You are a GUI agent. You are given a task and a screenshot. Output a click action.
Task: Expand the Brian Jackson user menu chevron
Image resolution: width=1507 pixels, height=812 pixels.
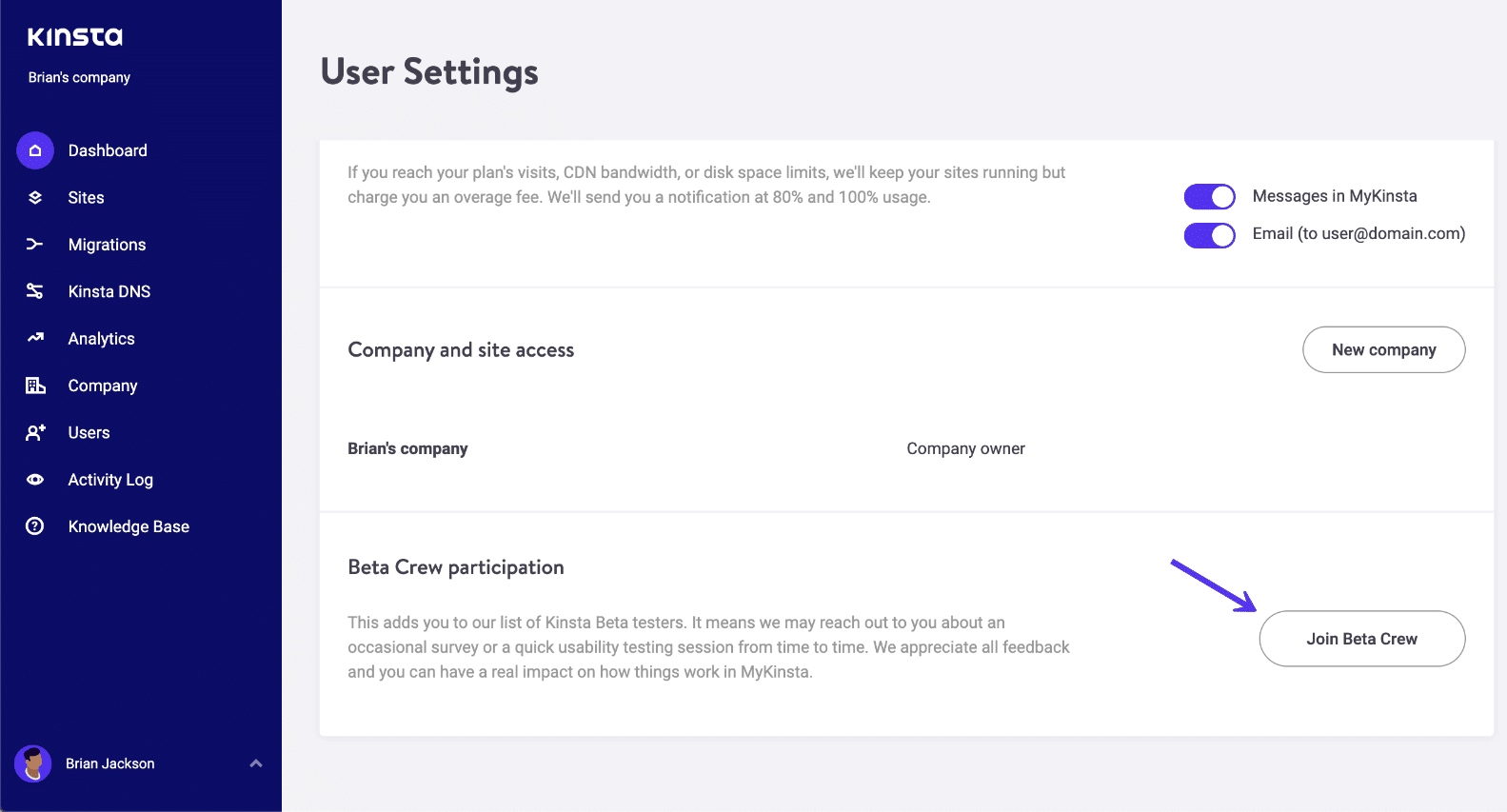255,763
